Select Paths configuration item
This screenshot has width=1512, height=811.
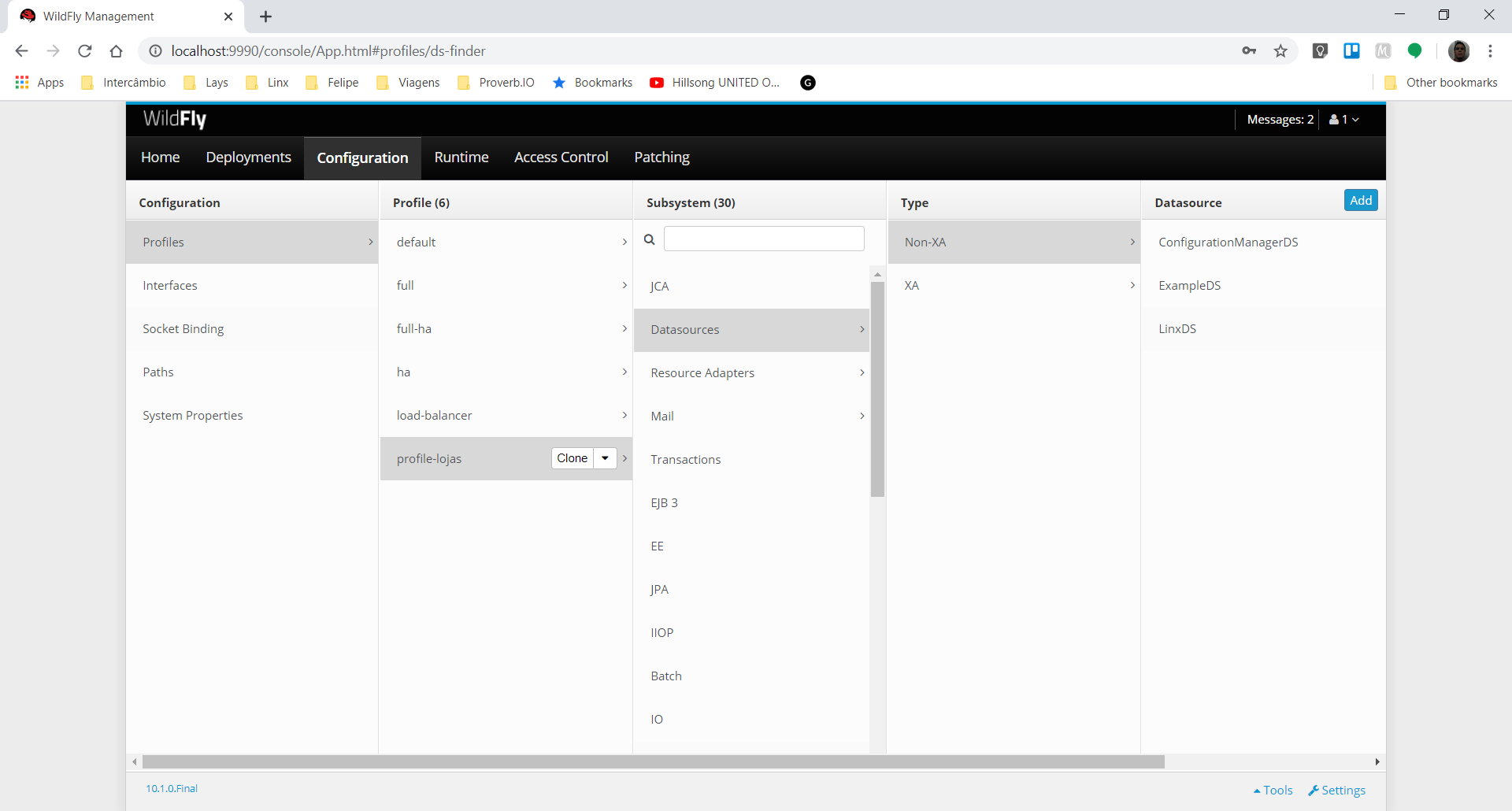click(252, 372)
